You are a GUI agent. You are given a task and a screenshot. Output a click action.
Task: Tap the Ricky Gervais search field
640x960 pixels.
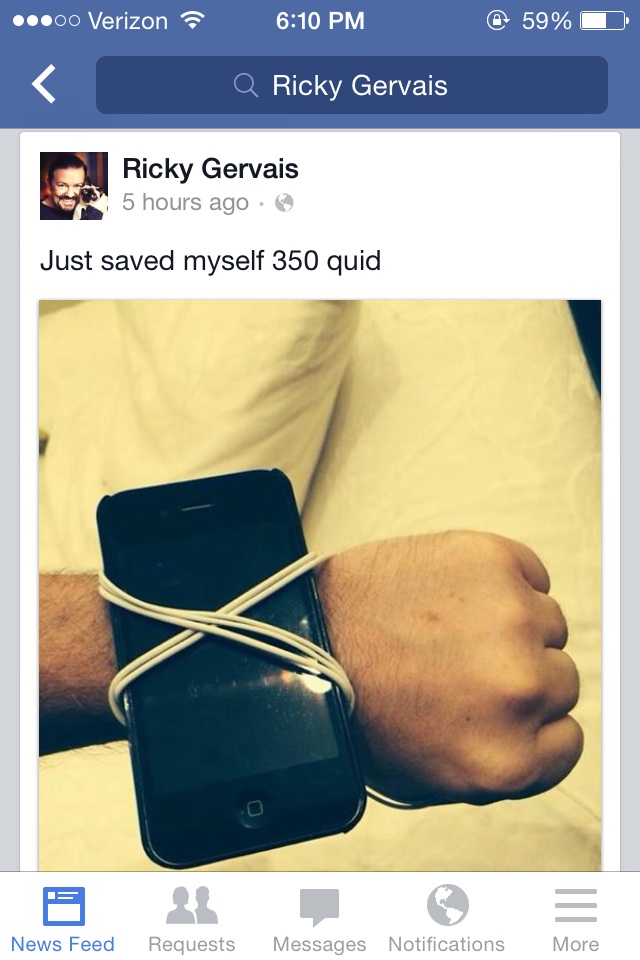(x=352, y=85)
